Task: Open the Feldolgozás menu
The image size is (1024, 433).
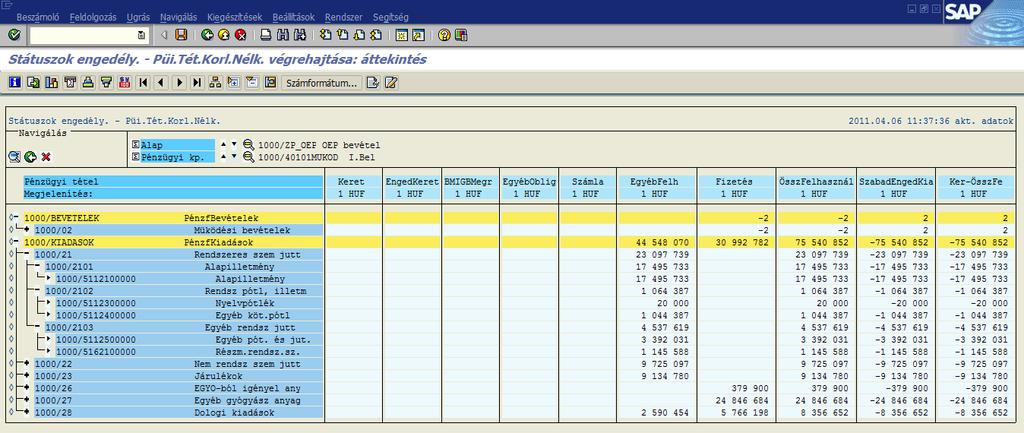Action: (92, 17)
